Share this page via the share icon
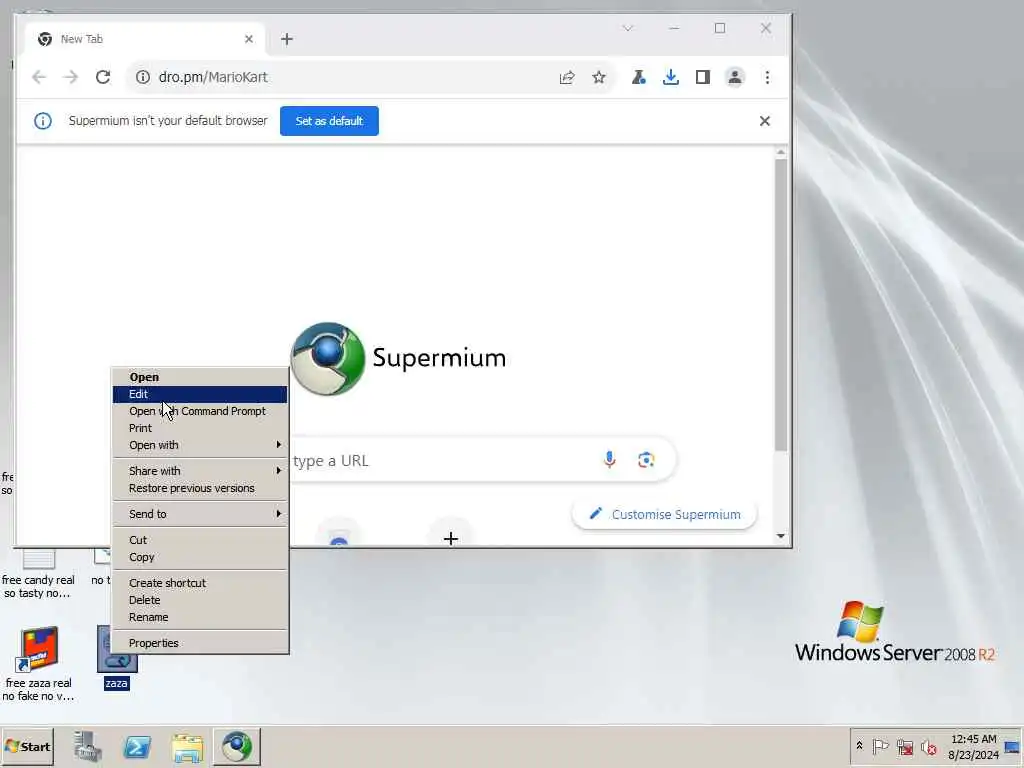The width and height of the screenshot is (1024, 768). (x=567, y=77)
